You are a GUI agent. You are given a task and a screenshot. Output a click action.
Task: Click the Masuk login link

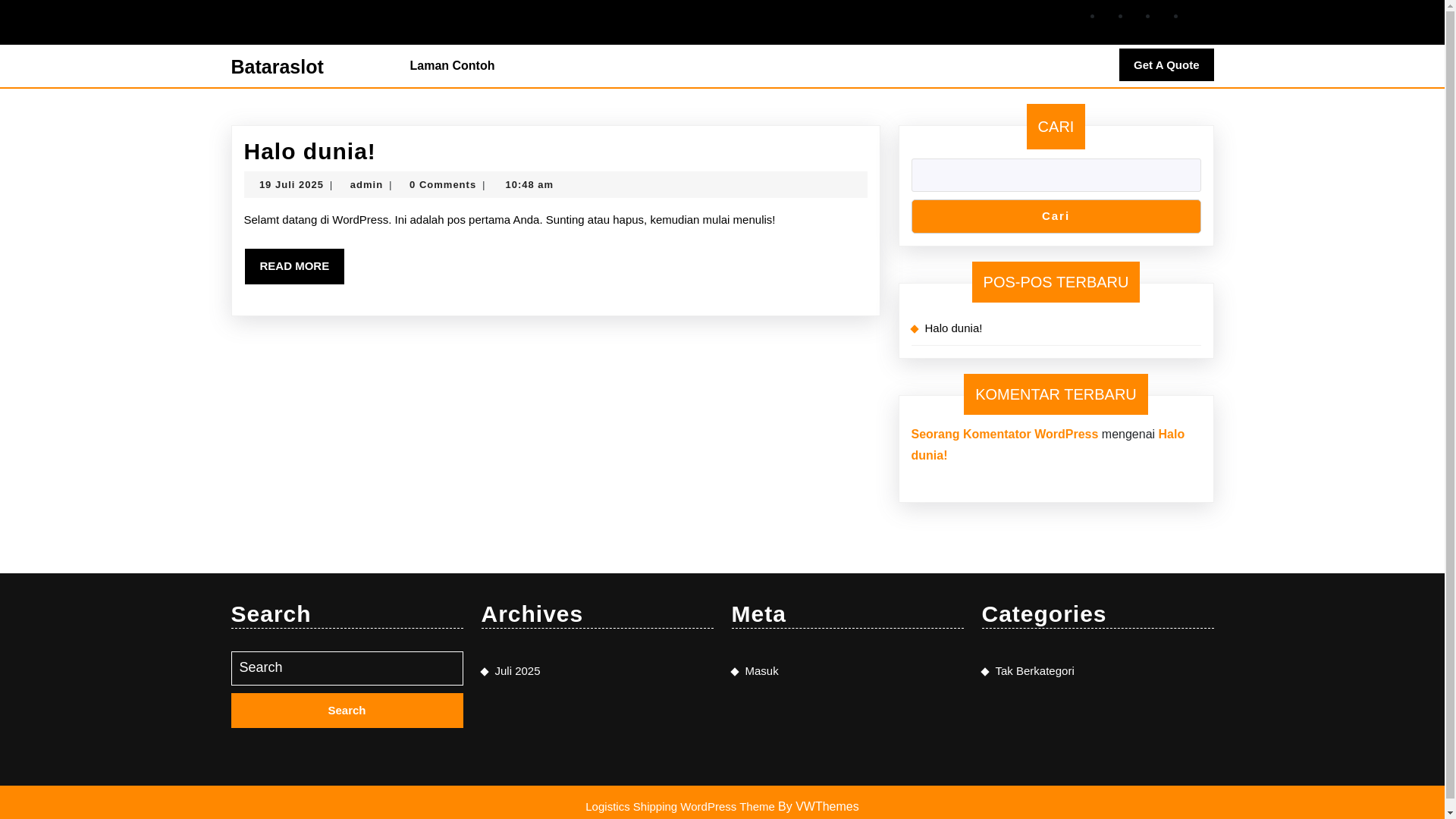[761, 671]
